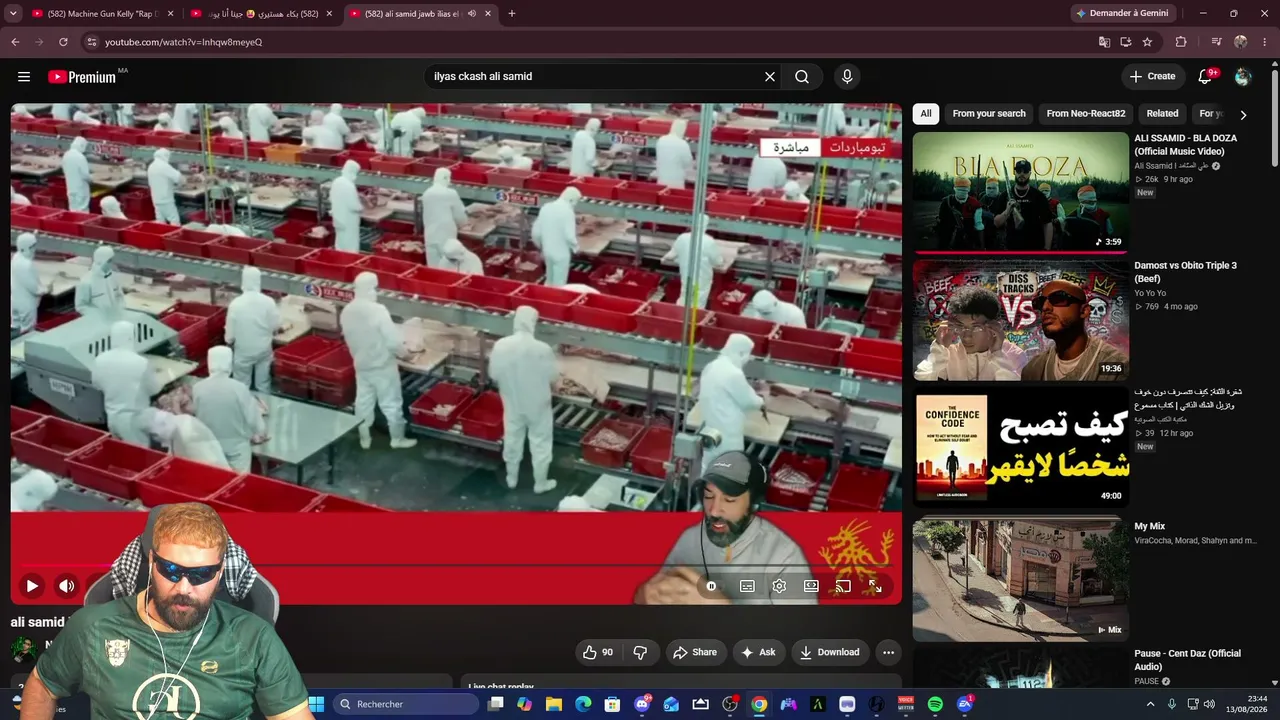This screenshot has width=1280, height=720.
Task: Click the search magnifier button
Action: point(802,77)
